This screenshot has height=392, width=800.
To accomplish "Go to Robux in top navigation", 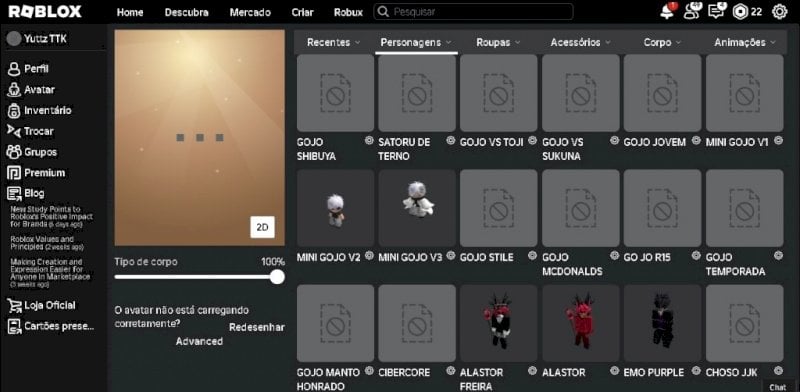I will click(348, 12).
